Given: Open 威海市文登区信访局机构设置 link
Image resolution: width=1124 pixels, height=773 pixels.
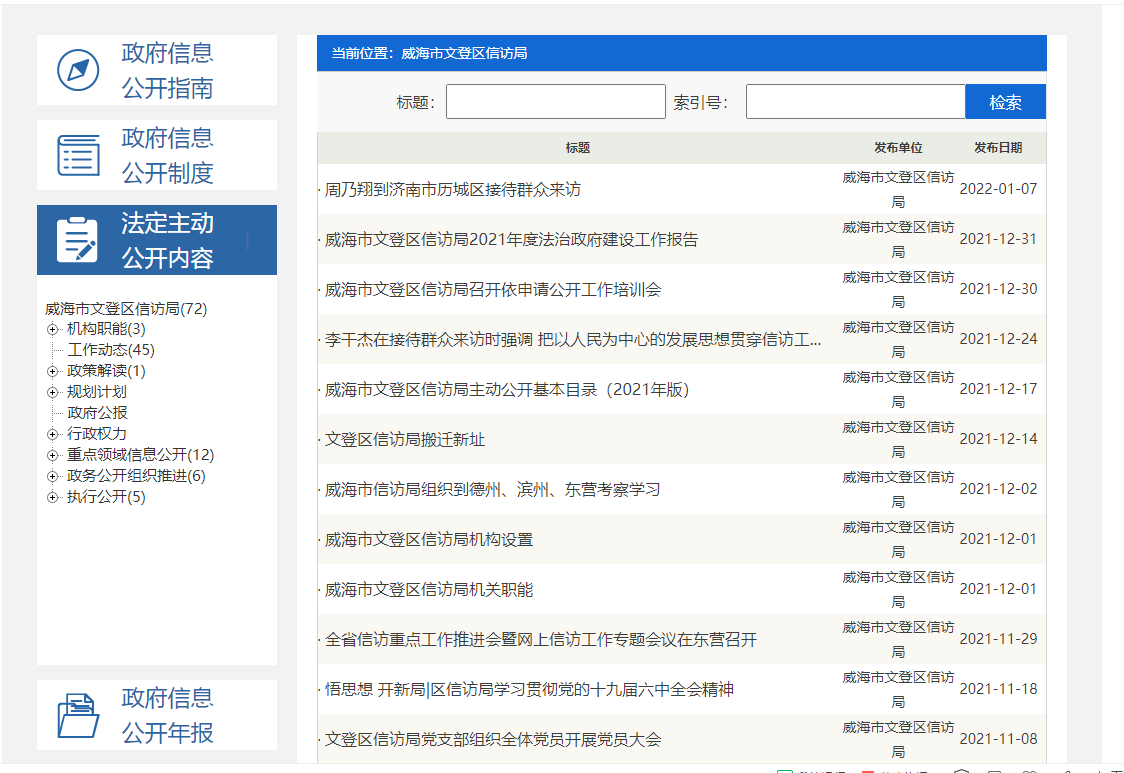Looking at the screenshot, I should pos(429,539).
